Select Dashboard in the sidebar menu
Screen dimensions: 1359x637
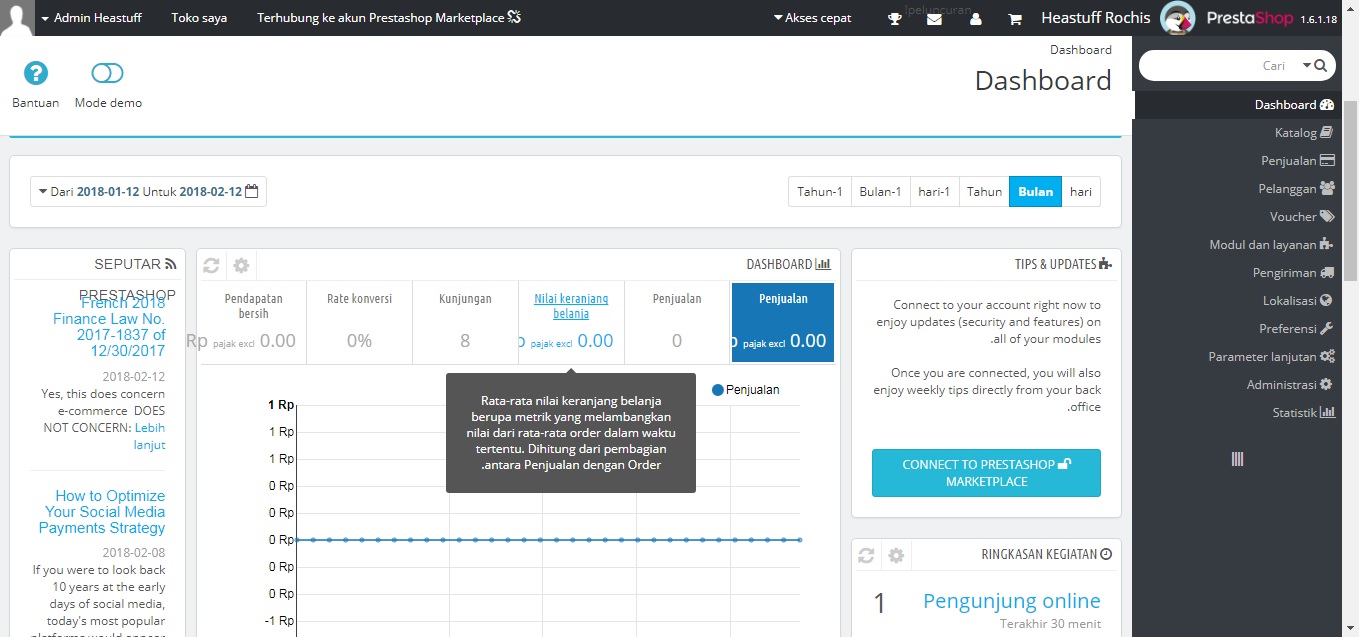(1237, 105)
